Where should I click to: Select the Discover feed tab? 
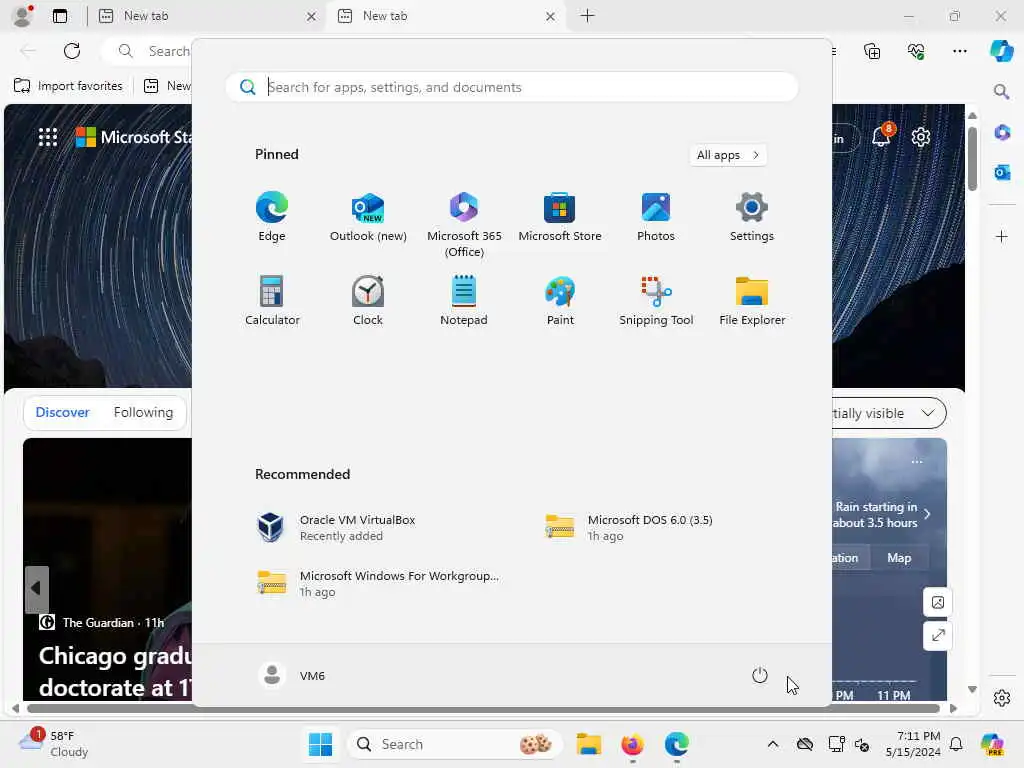[x=62, y=413]
